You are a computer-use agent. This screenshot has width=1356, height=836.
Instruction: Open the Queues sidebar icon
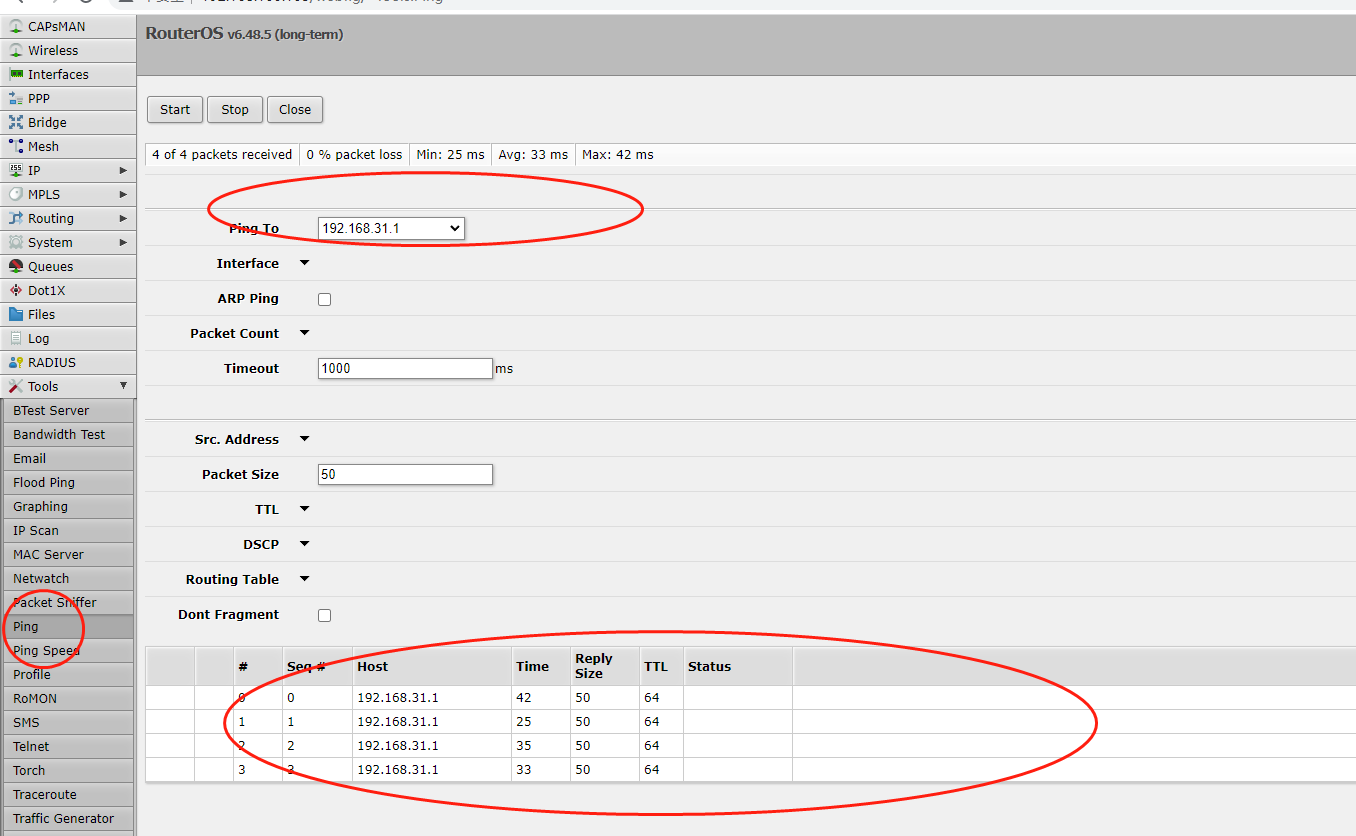pos(16,266)
